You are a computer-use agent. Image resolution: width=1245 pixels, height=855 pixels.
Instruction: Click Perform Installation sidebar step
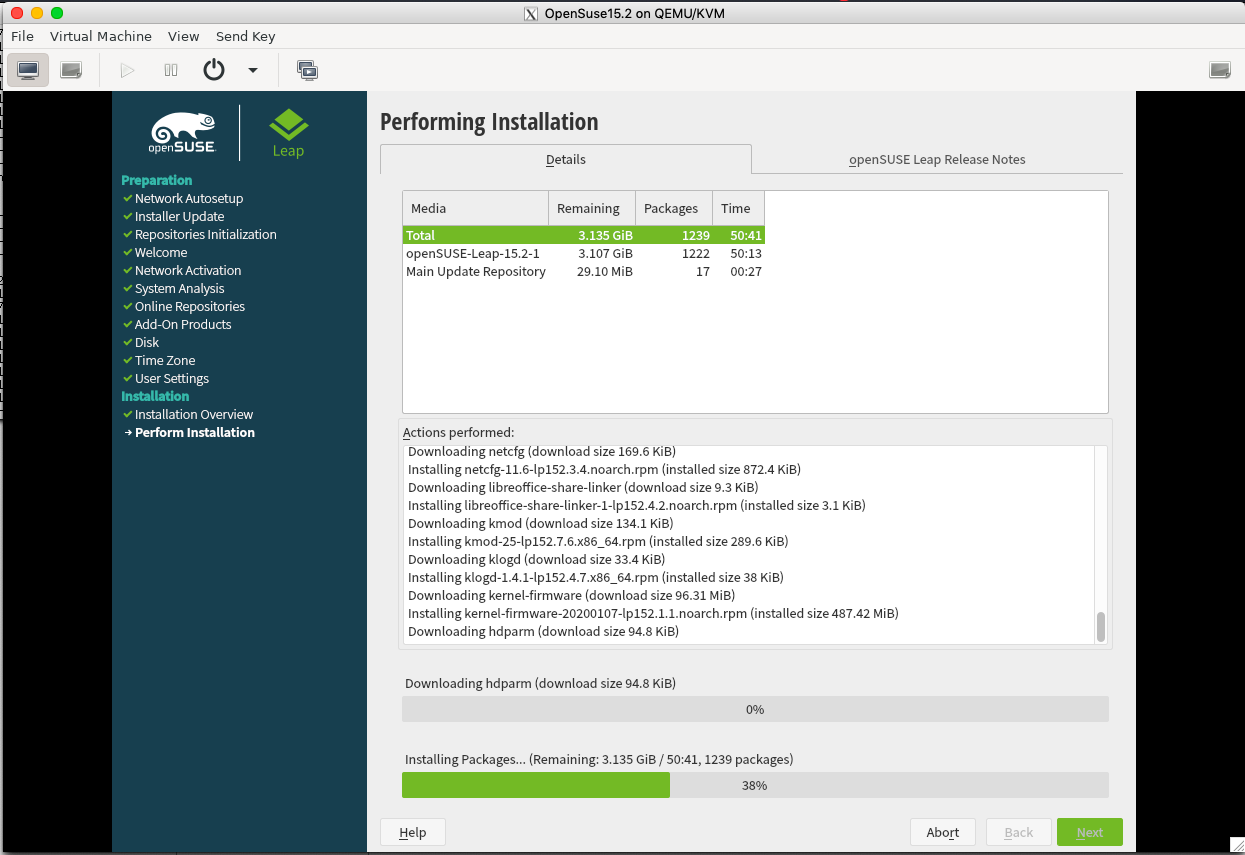195,432
